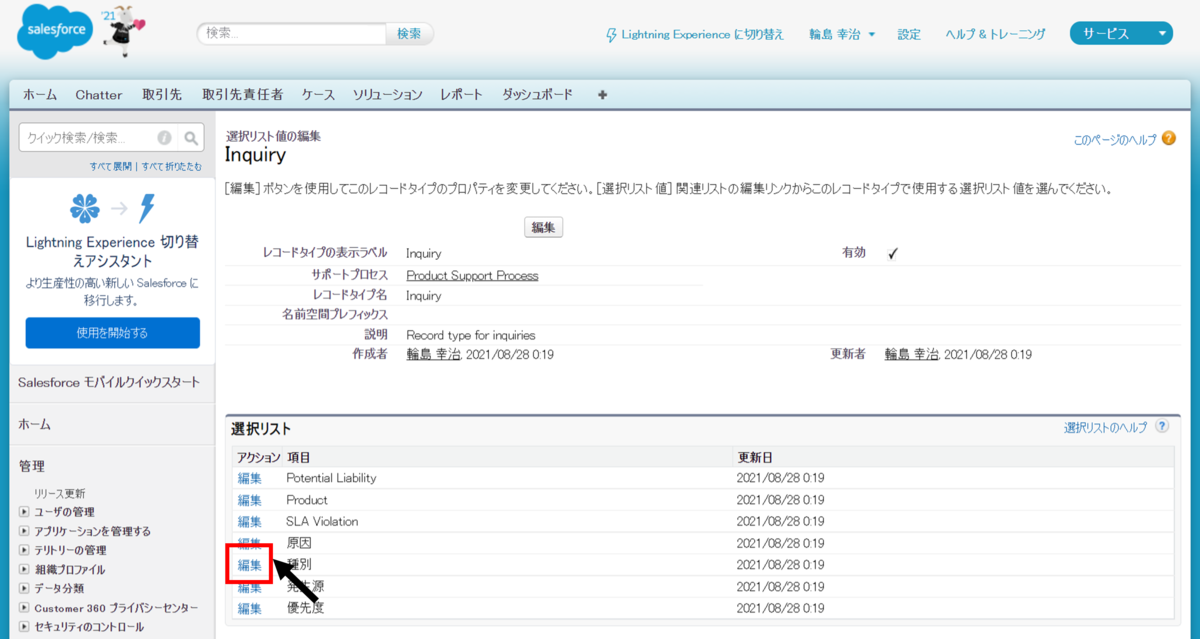Click the 使用を開始する button
Screen dimensions: 1200x639
pos(112,333)
